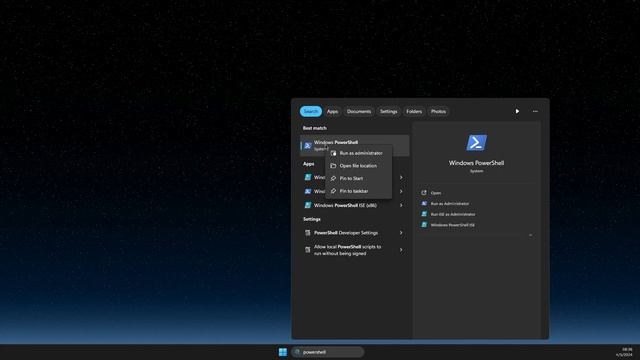
Task: Choose Open file location in context menu
Action: (359, 166)
